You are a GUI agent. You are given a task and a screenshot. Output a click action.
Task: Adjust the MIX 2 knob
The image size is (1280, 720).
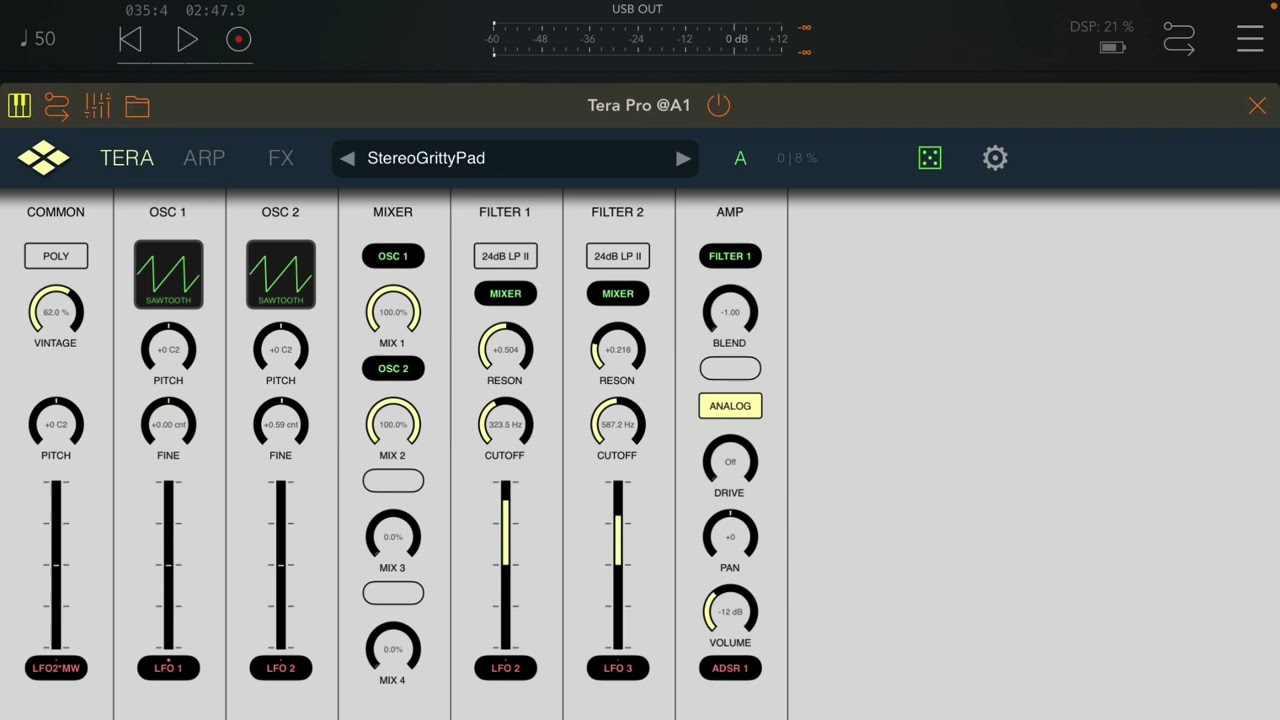pos(393,424)
